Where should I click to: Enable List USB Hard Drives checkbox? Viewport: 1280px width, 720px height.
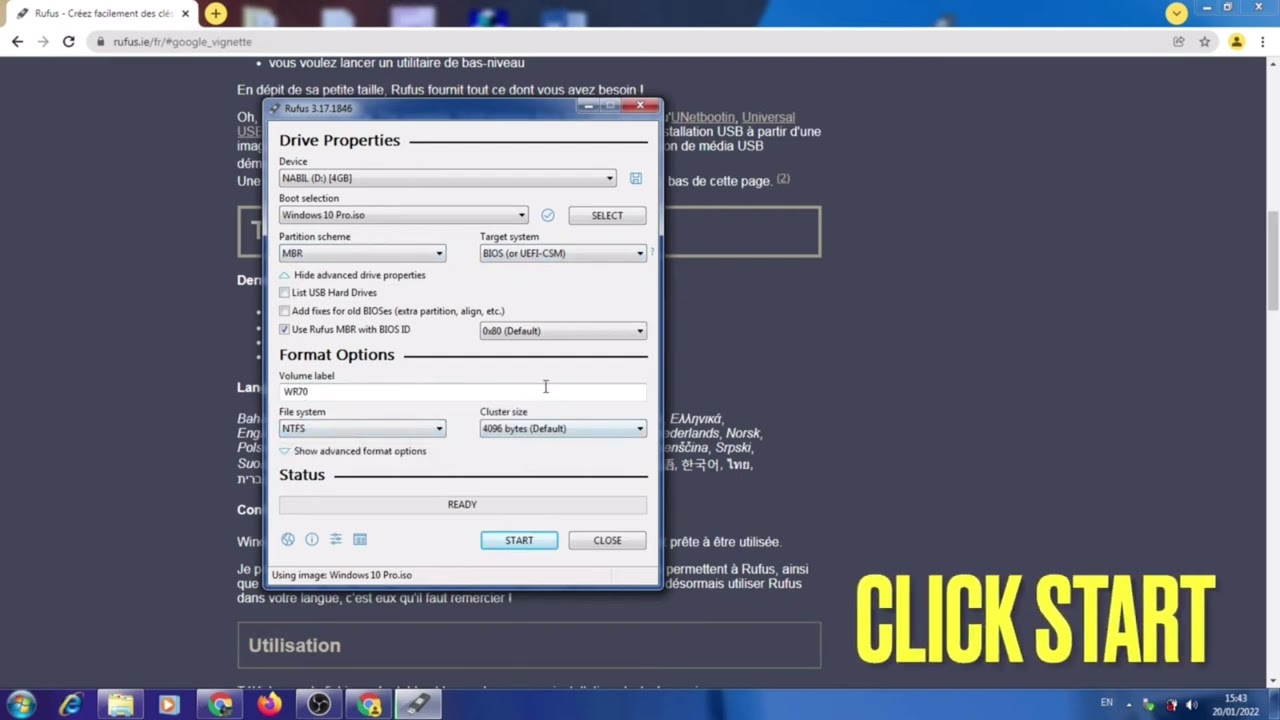click(x=285, y=293)
